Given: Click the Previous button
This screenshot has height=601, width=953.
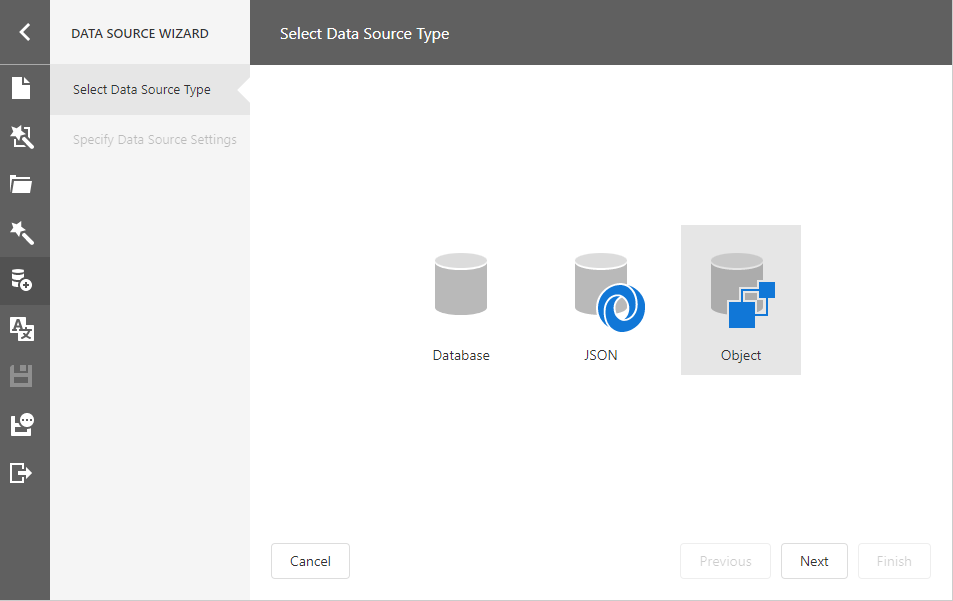Looking at the screenshot, I should 725,561.
